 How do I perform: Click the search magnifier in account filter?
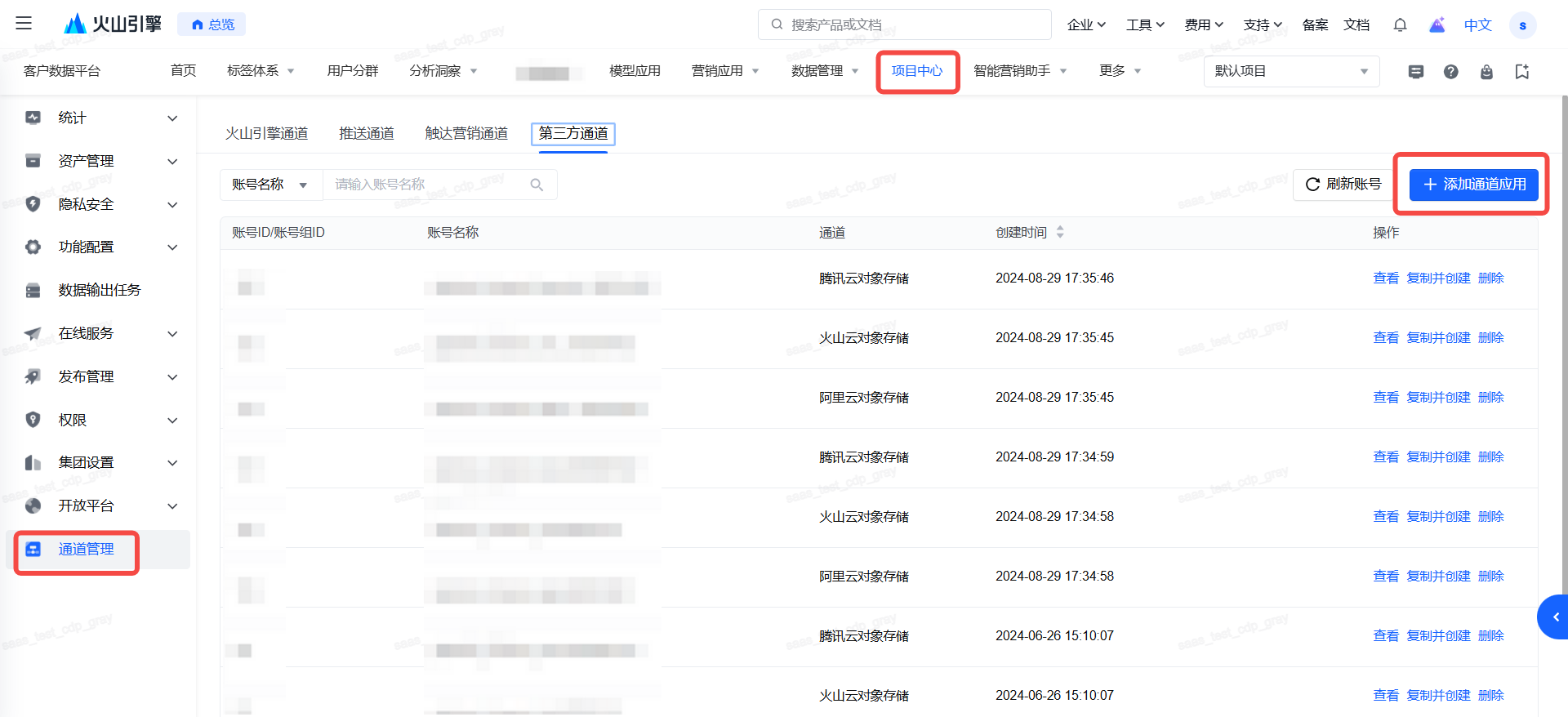pyautogui.click(x=537, y=185)
